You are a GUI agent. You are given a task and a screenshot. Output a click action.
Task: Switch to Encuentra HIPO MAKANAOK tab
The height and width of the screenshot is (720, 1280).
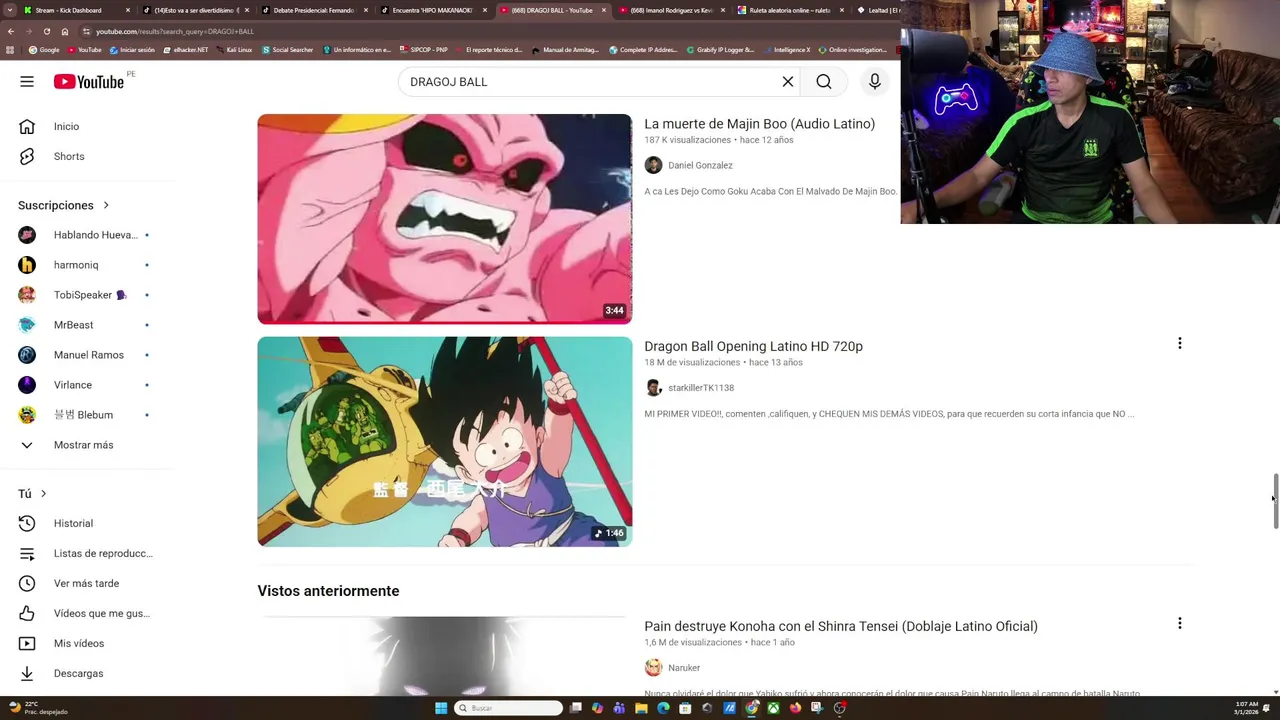coord(432,10)
